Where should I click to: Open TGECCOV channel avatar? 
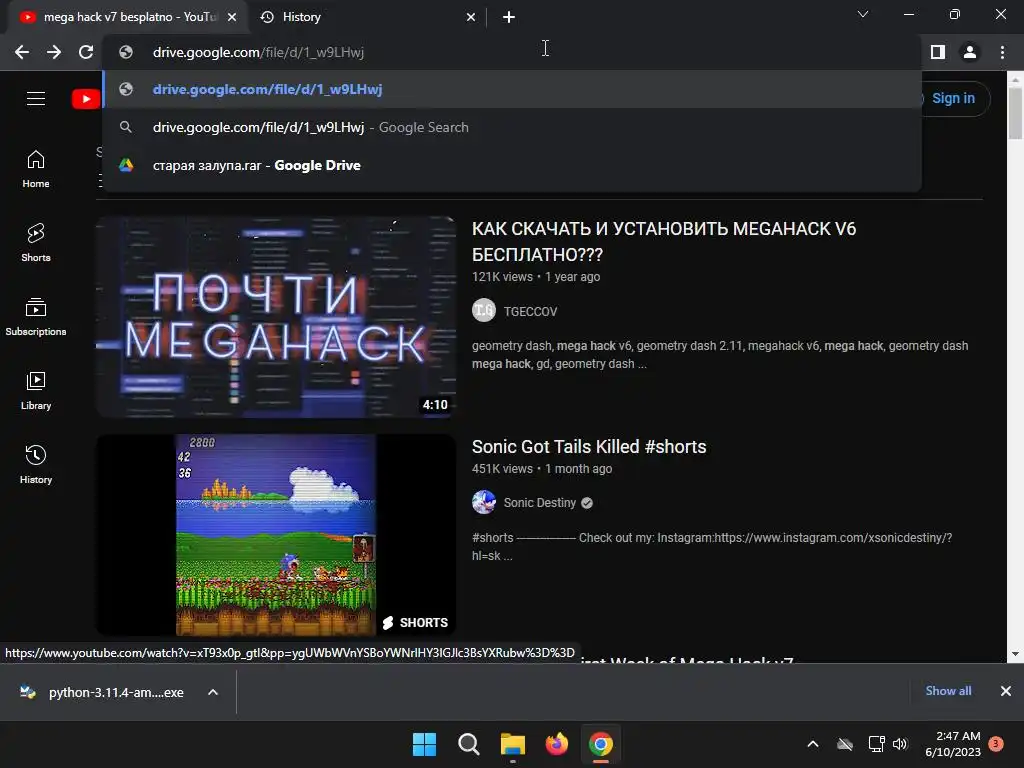click(x=484, y=310)
